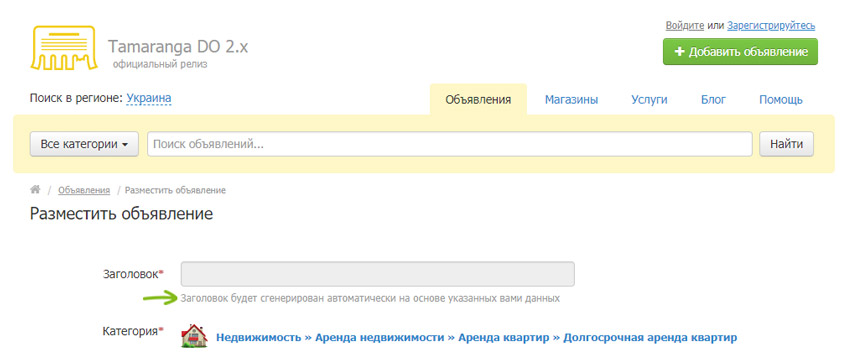Viewport: 847px width, 360px height.
Task: Click the официальный релиз subtitle
Action: point(160,65)
